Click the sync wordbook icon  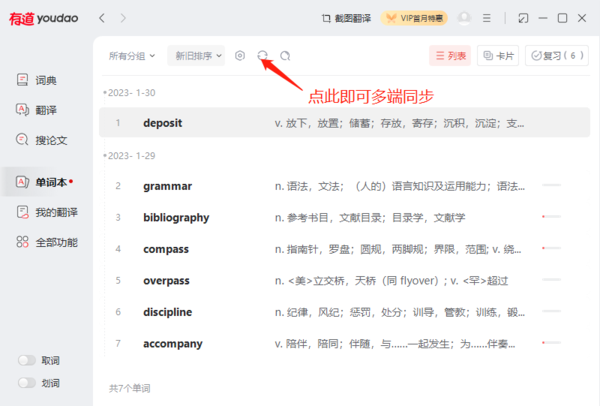tap(263, 56)
